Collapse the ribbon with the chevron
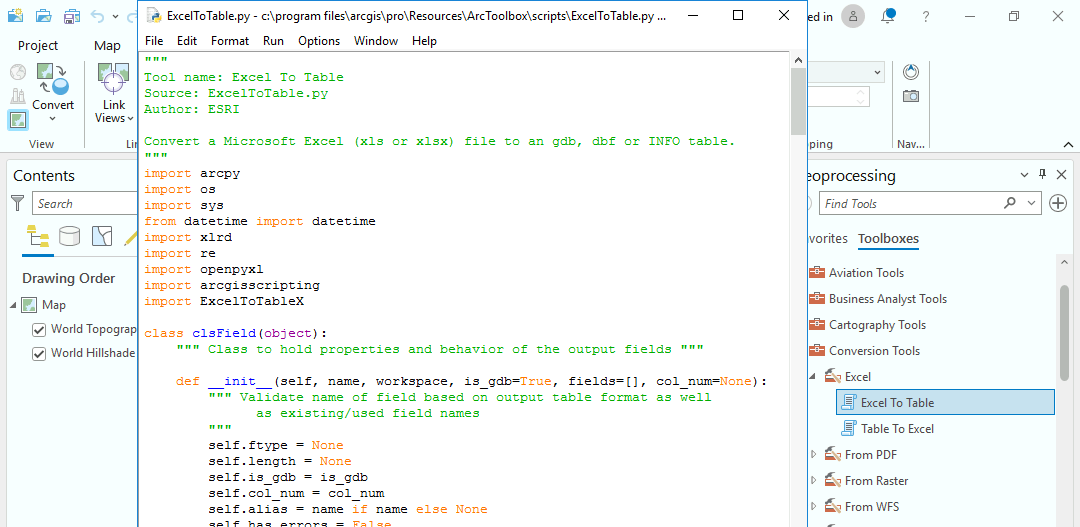Image resolution: width=1080 pixels, height=527 pixels. point(1068,144)
